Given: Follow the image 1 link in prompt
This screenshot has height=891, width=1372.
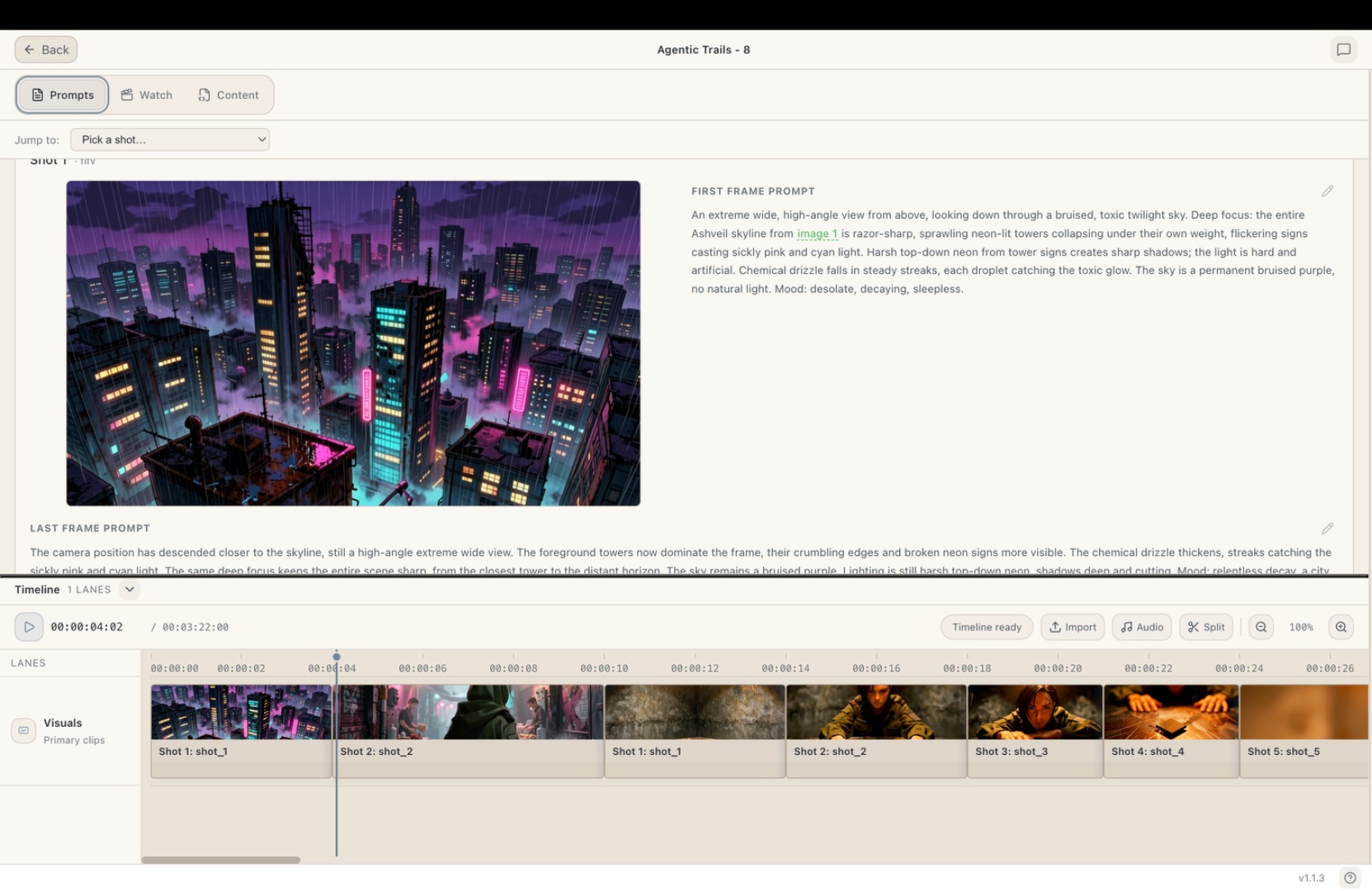Looking at the screenshot, I should click(817, 233).
